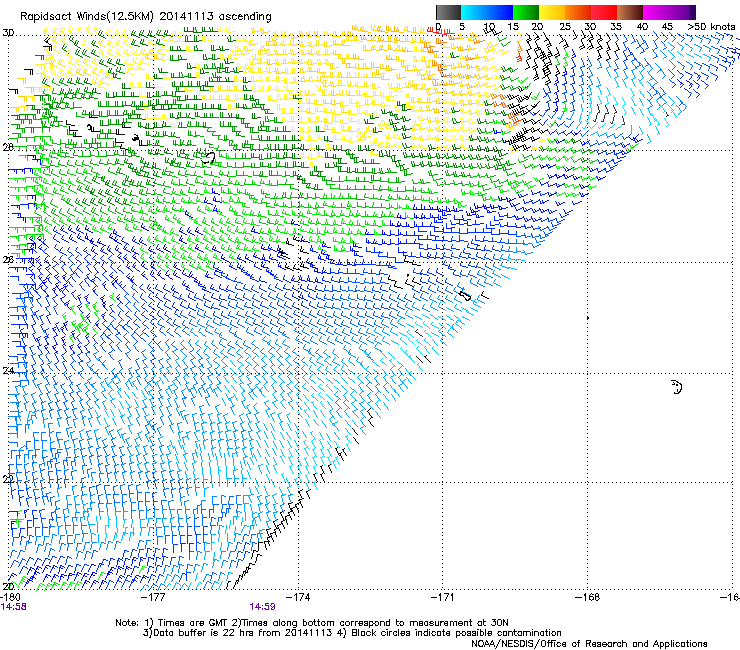This screenshot has width=740, height=650.
Task: Click the island outline in the data-free white area
Action: click(677, 387)
